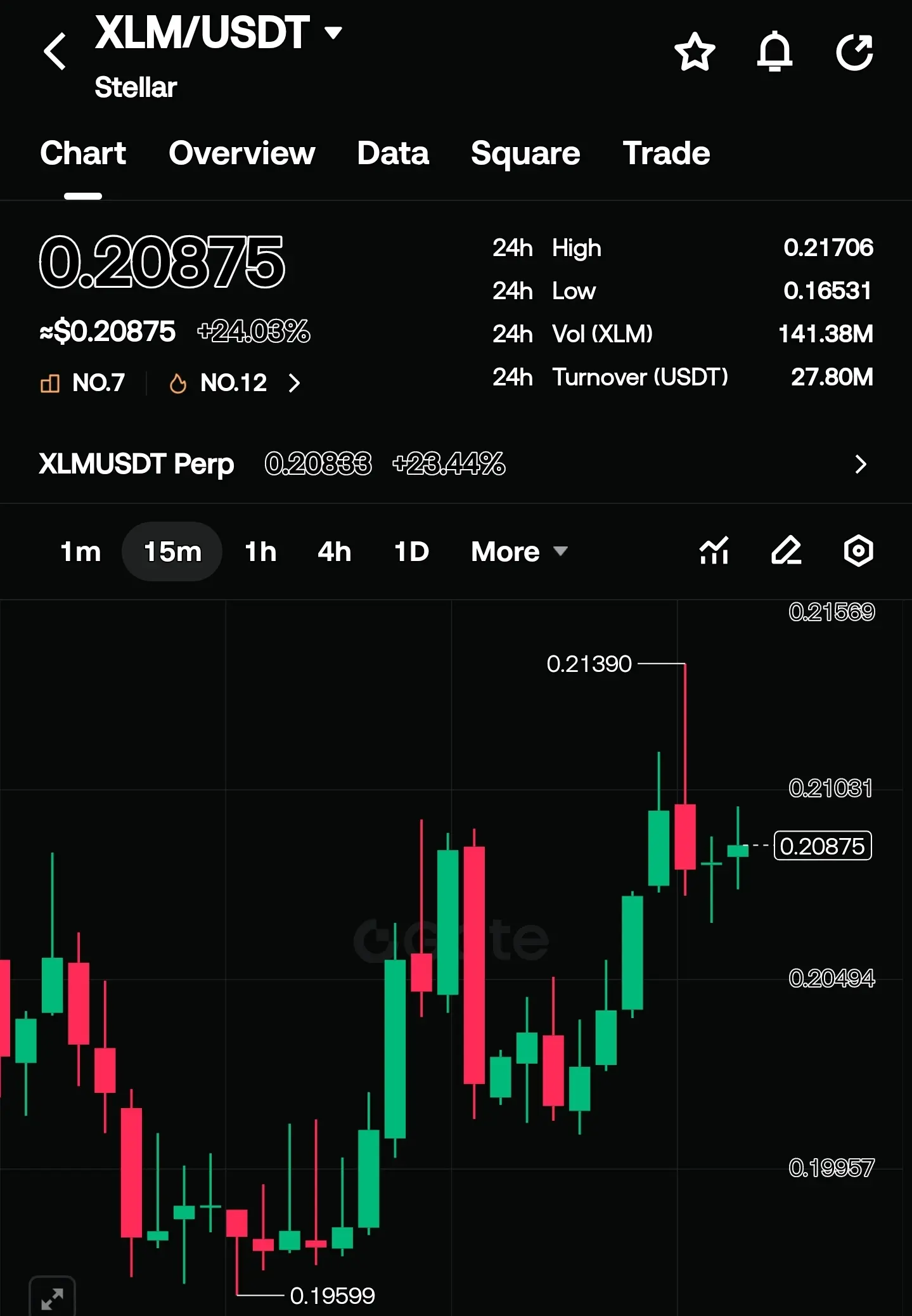This screenshot has height=1316, width=912.
Task: Select the 1D timeframe
Action: pyautogui.click(x=411, y=552)
